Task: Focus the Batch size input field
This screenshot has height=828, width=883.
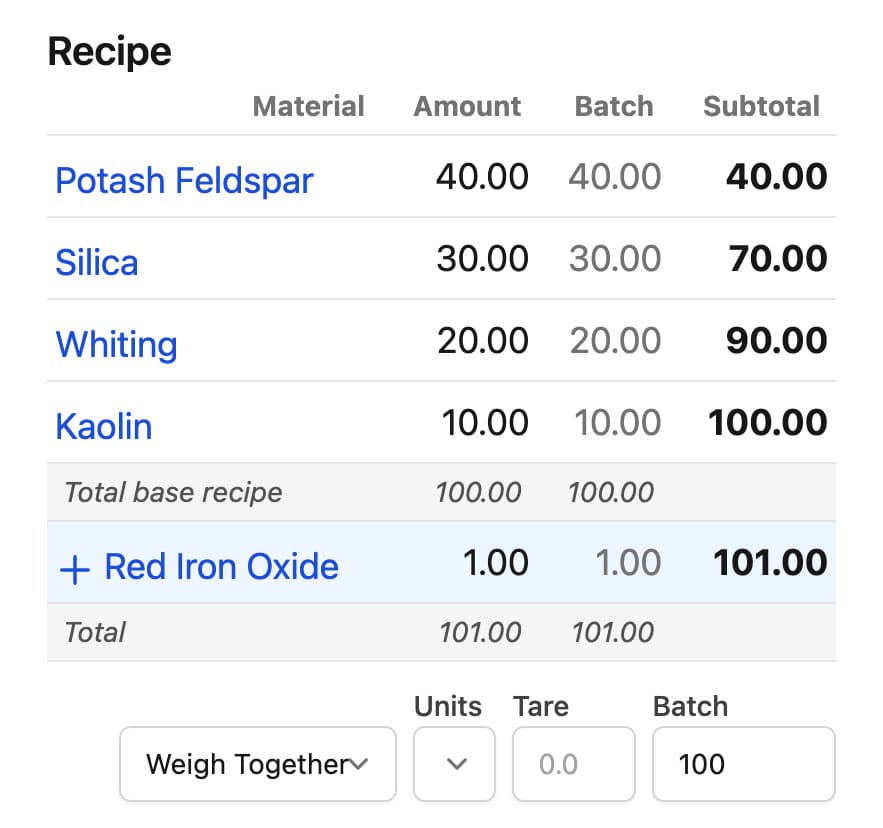Action: pos(743,765)
